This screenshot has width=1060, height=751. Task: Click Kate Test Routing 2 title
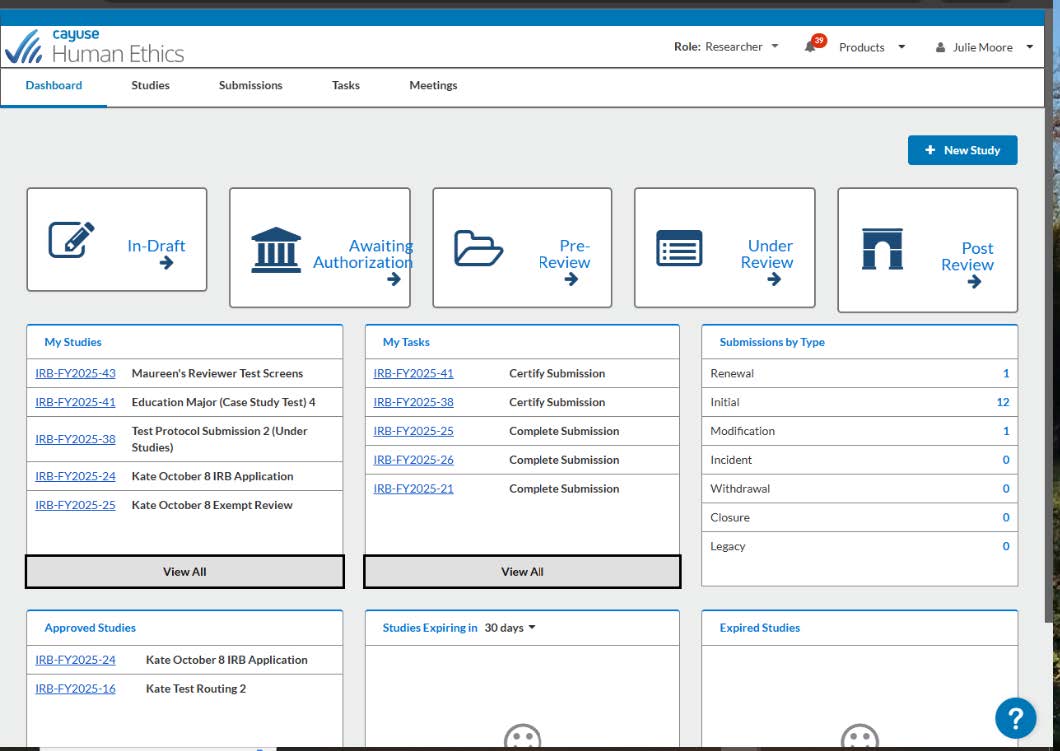[x=196, y=689]
